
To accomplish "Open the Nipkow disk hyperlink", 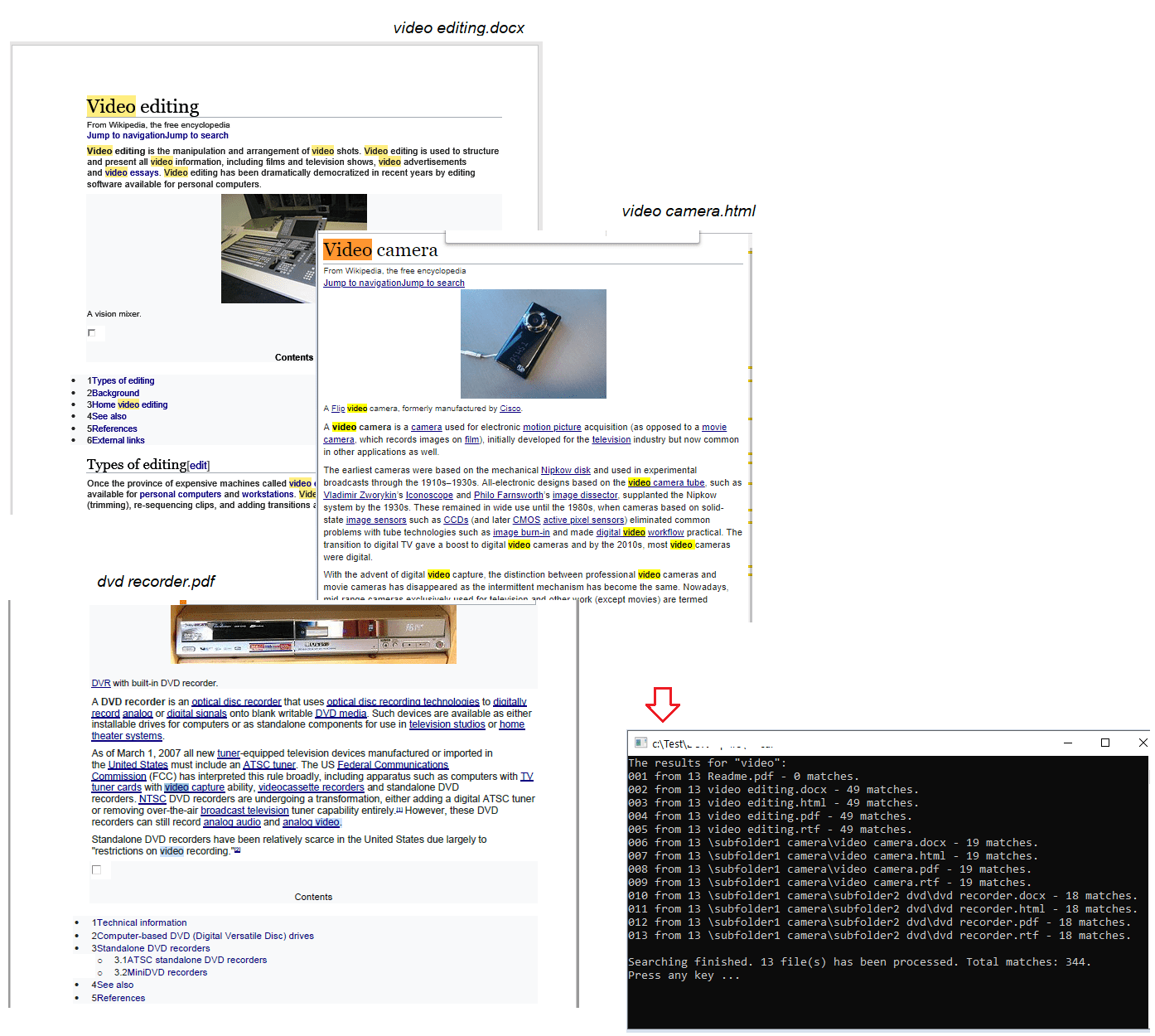I will 565,470.
